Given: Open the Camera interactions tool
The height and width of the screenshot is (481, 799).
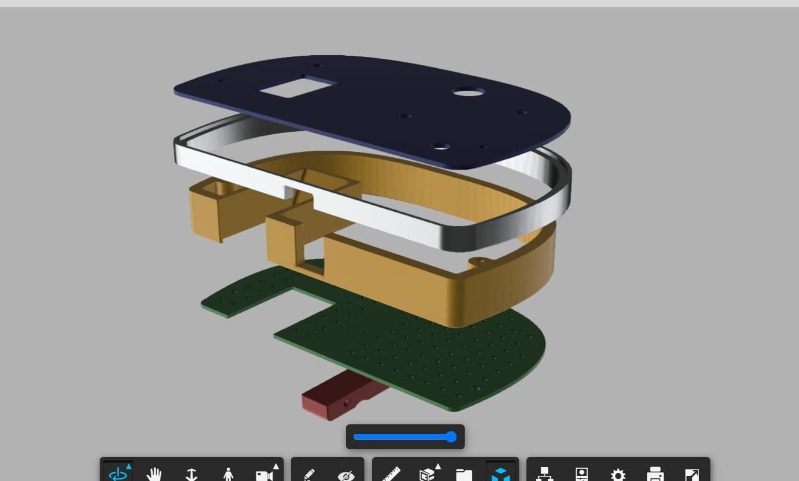Looking at the screenshot, I should coord(265,474).
